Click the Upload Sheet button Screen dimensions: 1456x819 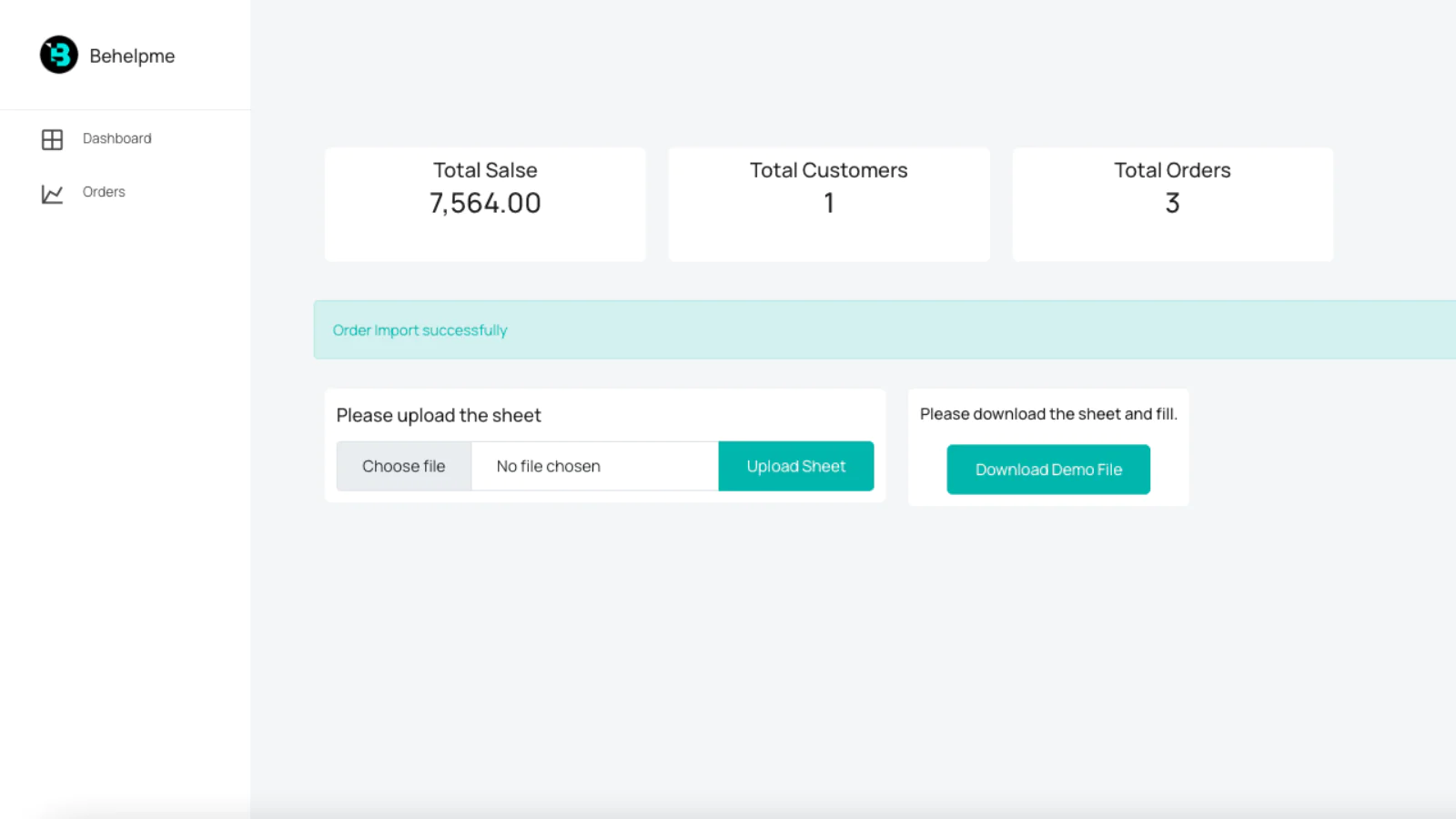pos(795,466)
